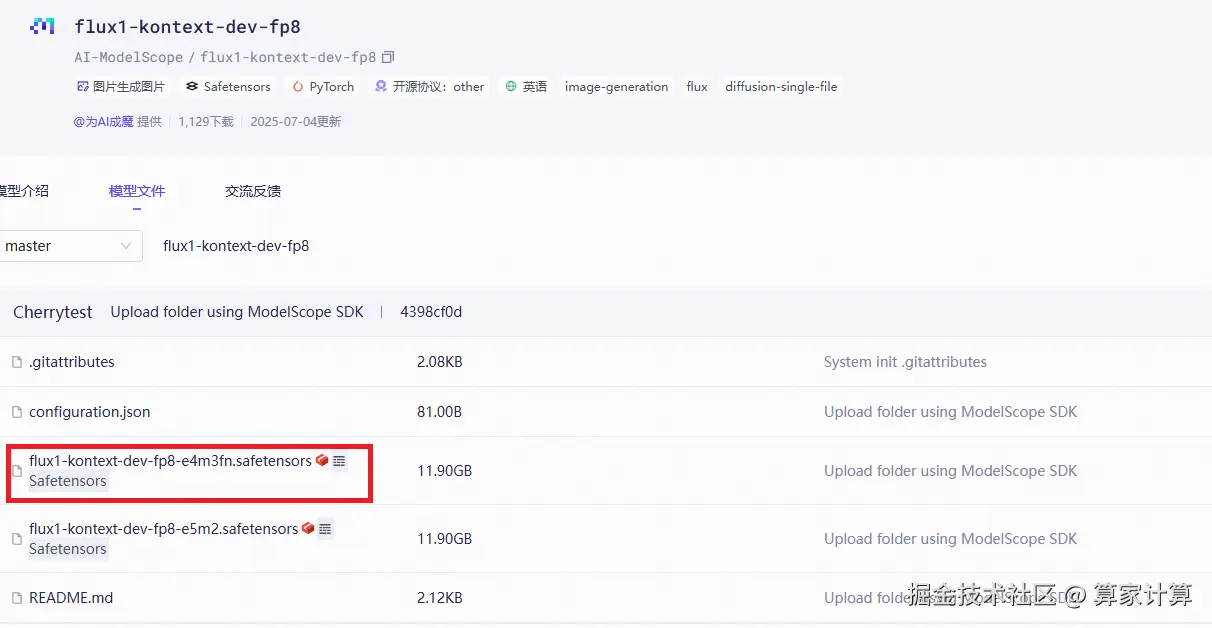Click the diffusion-single-file tag
The image size is (1212, 628).
[x=782, y=87]
